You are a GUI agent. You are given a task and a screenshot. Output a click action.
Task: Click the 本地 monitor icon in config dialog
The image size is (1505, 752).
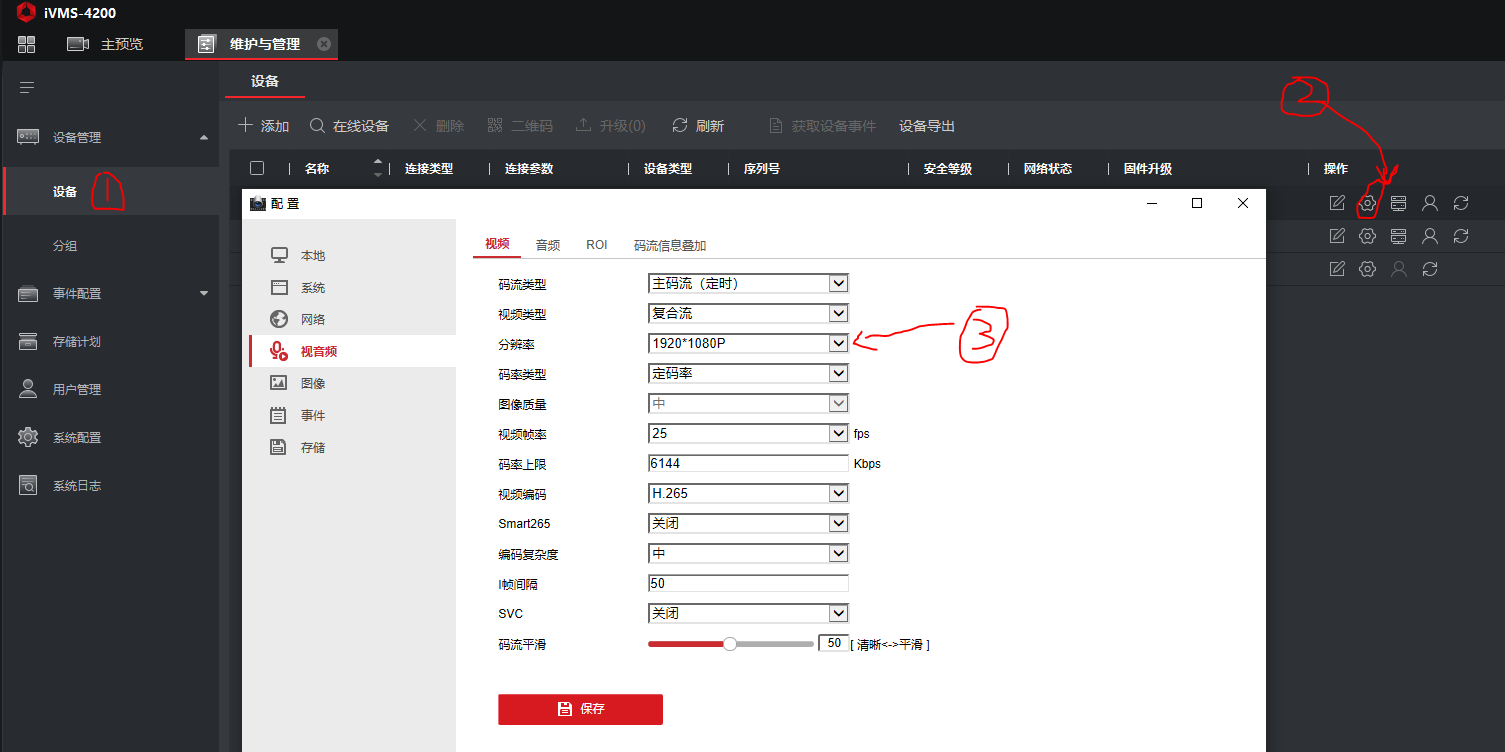(279, 255)
